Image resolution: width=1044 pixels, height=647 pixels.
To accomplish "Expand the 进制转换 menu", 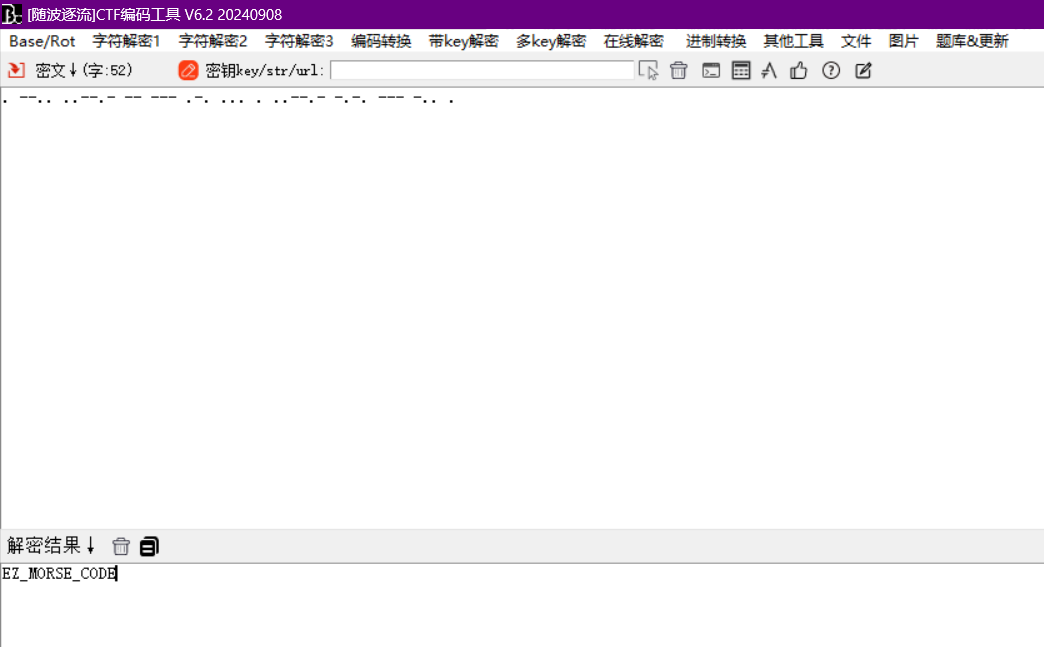I will click(716, 41).
